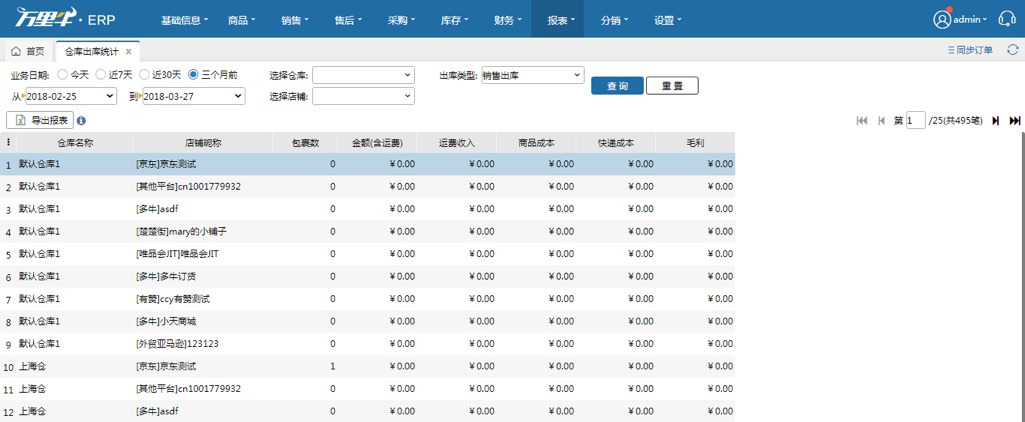This screenshot has height=422, width=1025.
Task: Open the column options dots icon in table header
Action: coord(8,142)
